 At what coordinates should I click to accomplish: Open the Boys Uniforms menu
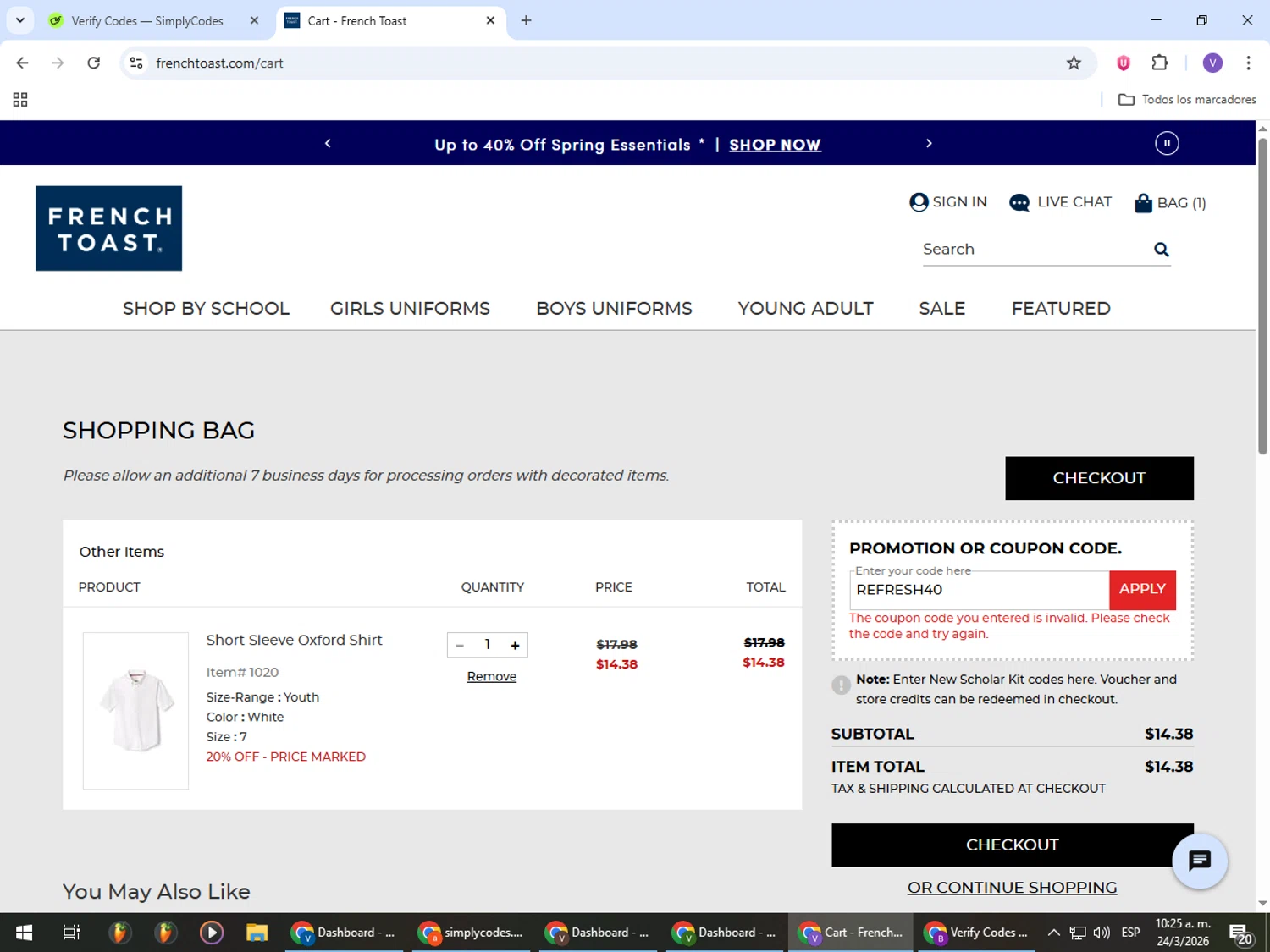click(614, 309)
